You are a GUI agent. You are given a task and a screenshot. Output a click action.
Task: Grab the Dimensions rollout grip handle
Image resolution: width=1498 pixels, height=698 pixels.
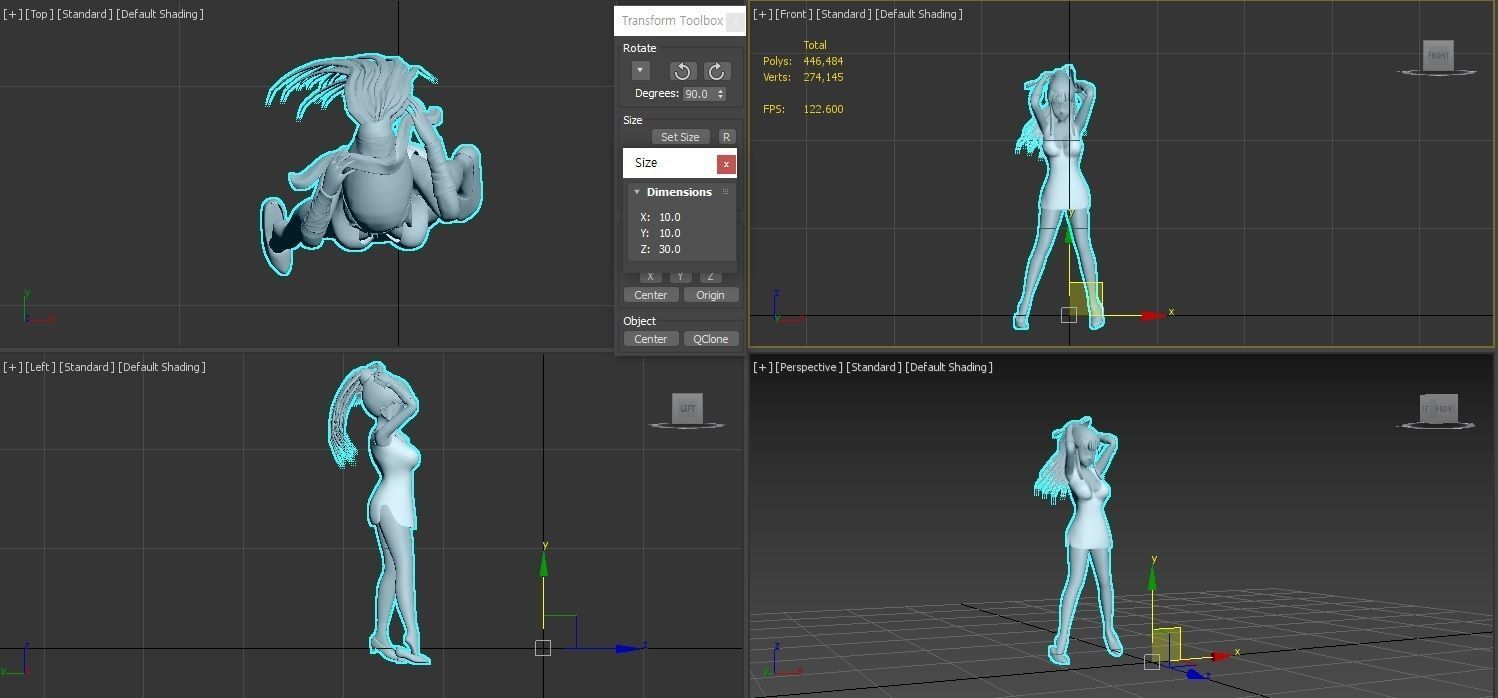[725, 191]
